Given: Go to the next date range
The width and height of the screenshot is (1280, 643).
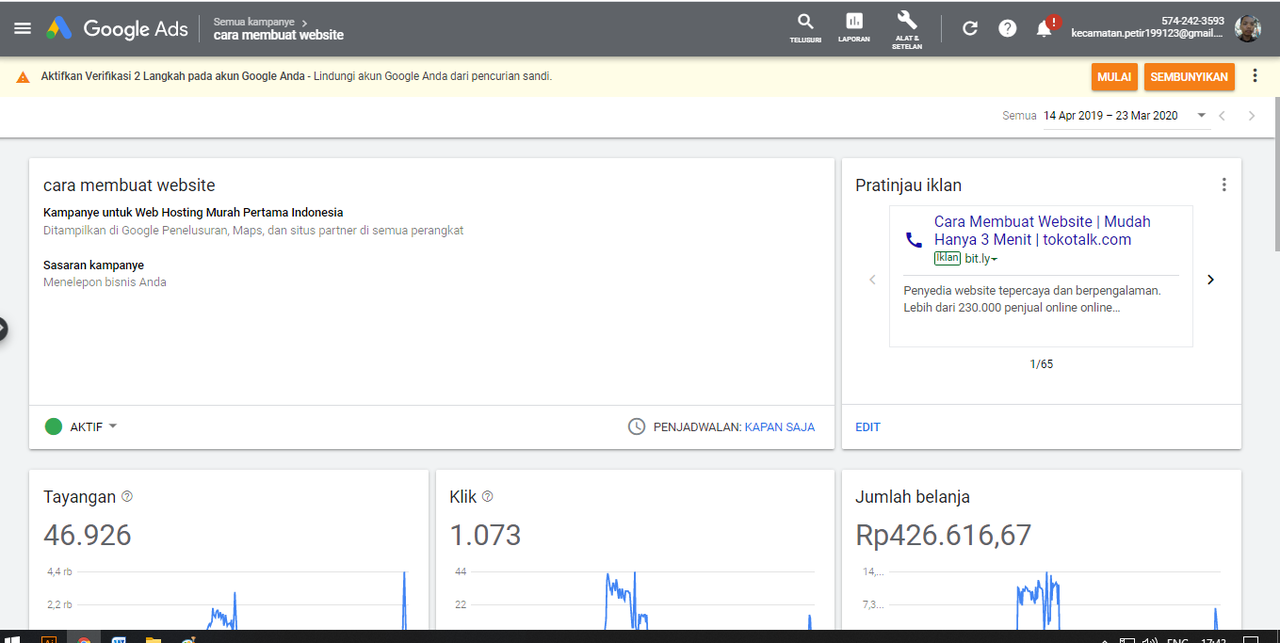Looking at the screenshot, I should pyautogui.click(x=1251, y=116).
